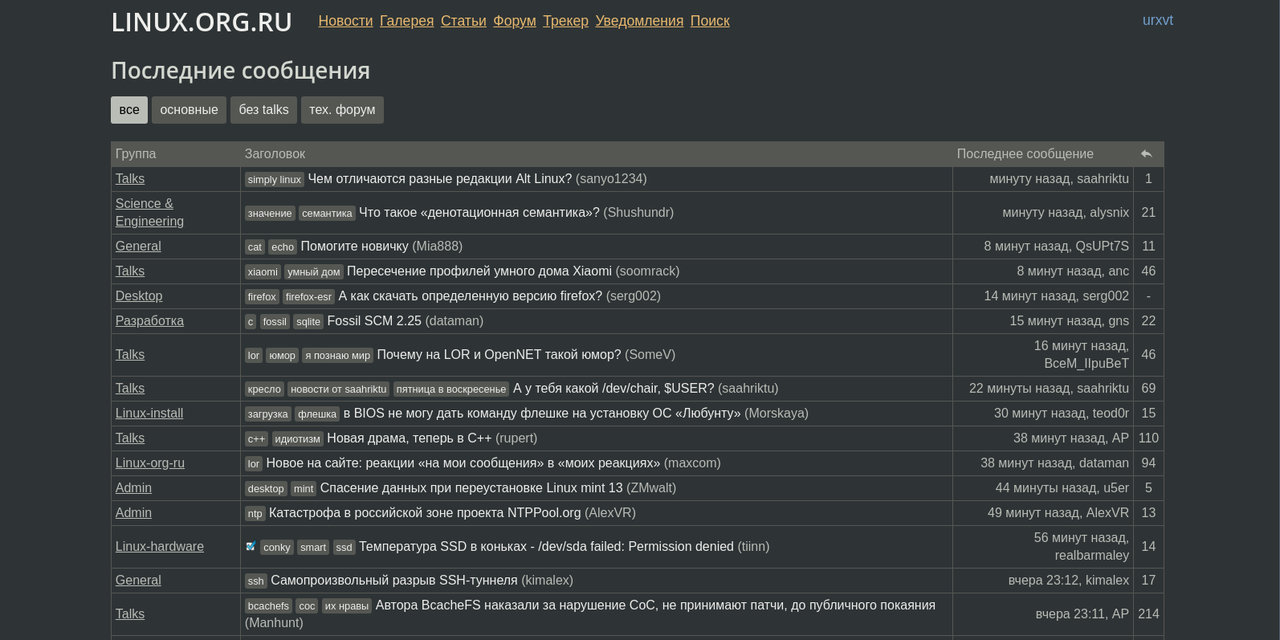
Task: Click the small icon before the conky tag
Action: 251,546
